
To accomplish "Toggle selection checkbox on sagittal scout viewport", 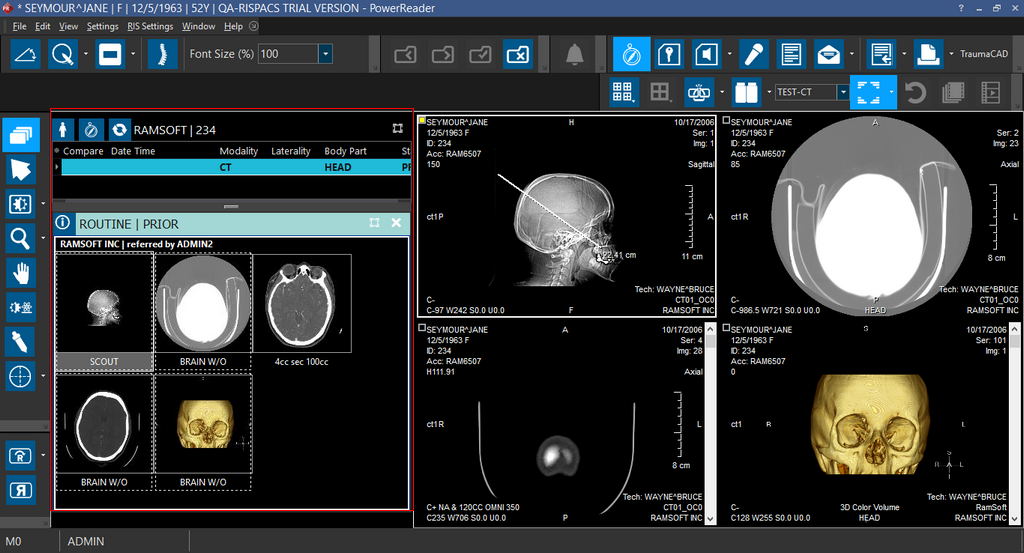I will [422, 121].
